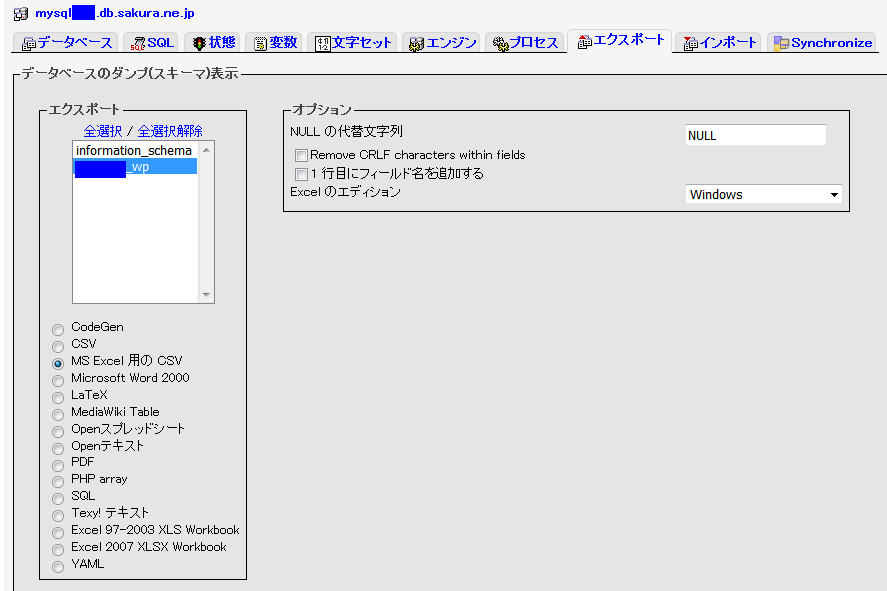Screen dimensions: 887x591
Task: Click the traffic light icon for 状態
Action: [x=199, y=44]
